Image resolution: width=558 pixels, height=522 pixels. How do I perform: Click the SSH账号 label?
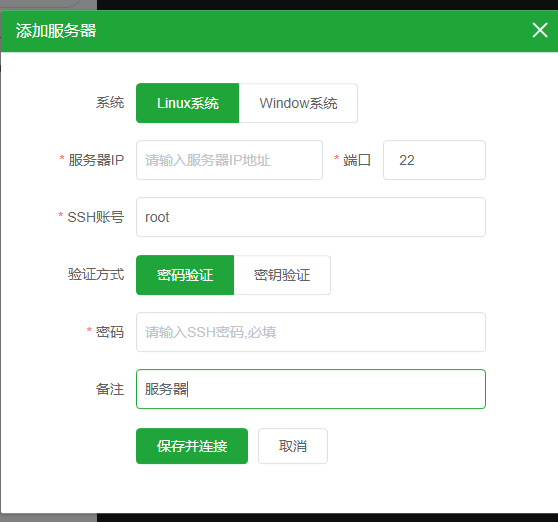[96, 217]
